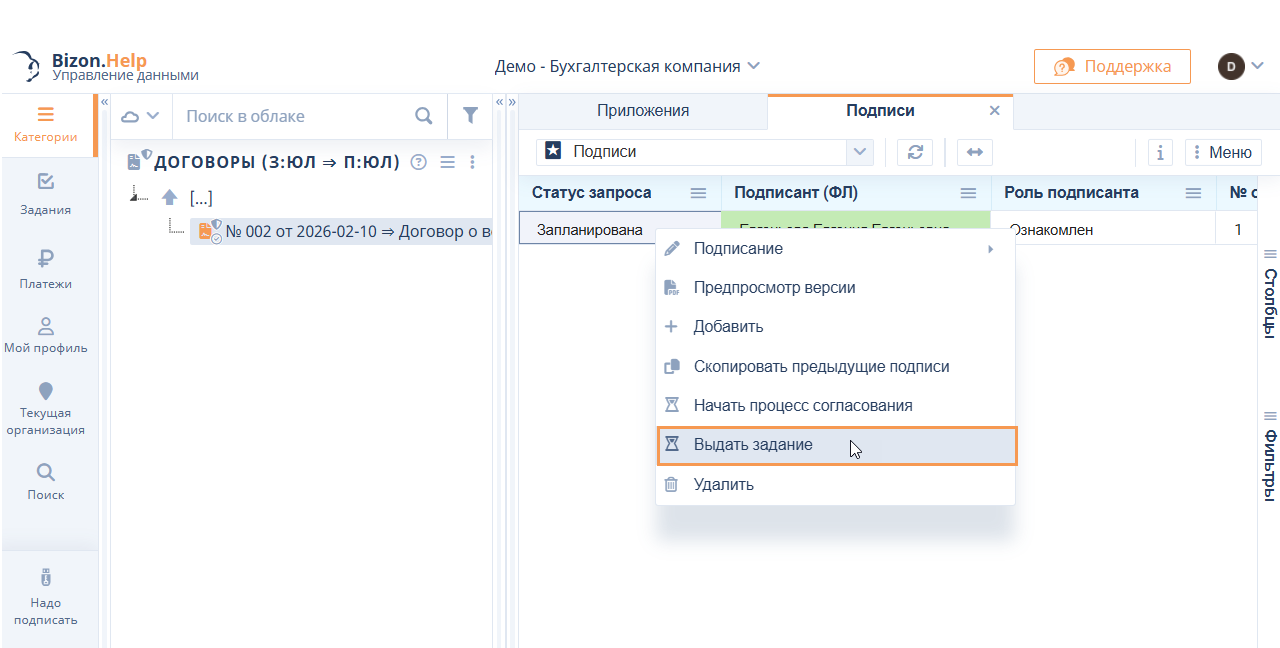The width and height of the screenshot is (1280, 648).
Task: Click the info icon beside Меню
Action: coord(1159,152)
